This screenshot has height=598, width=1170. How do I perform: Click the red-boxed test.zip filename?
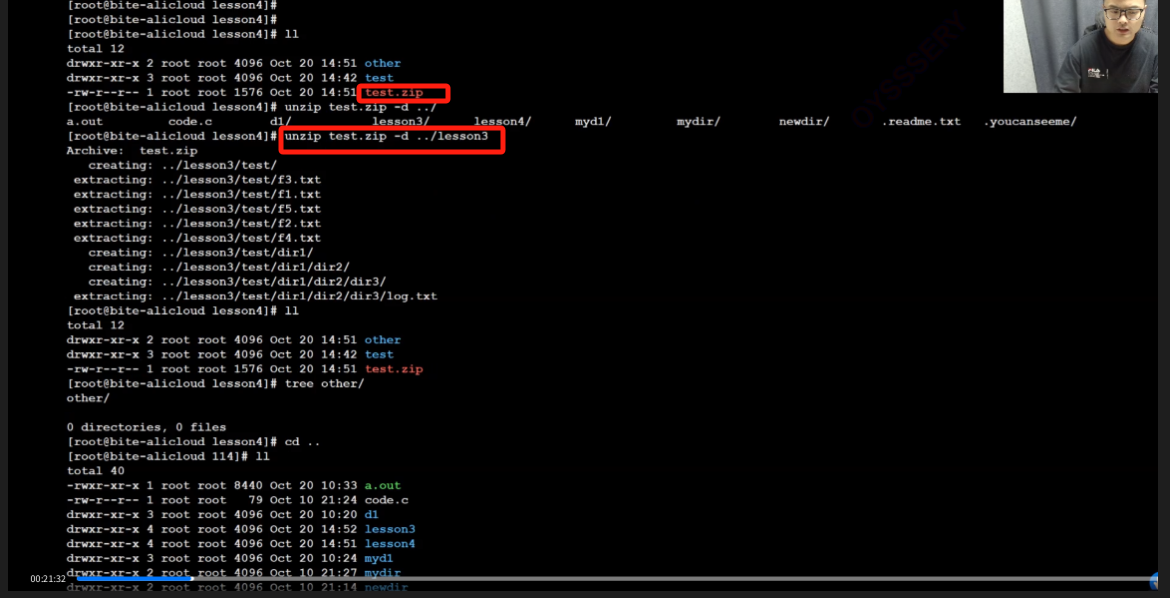click(394, 92)
